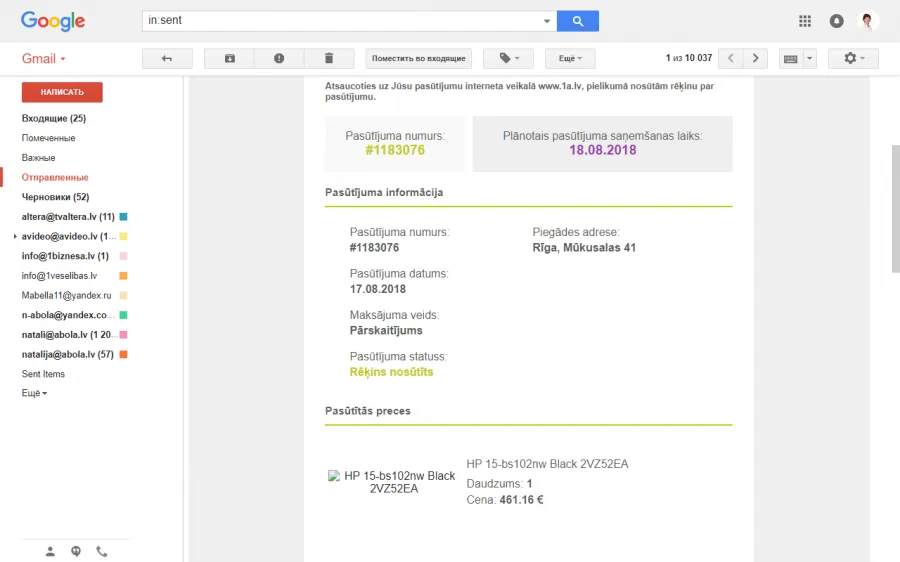Expand the Ещё labels list in sidebar

(x=34, y=393)
